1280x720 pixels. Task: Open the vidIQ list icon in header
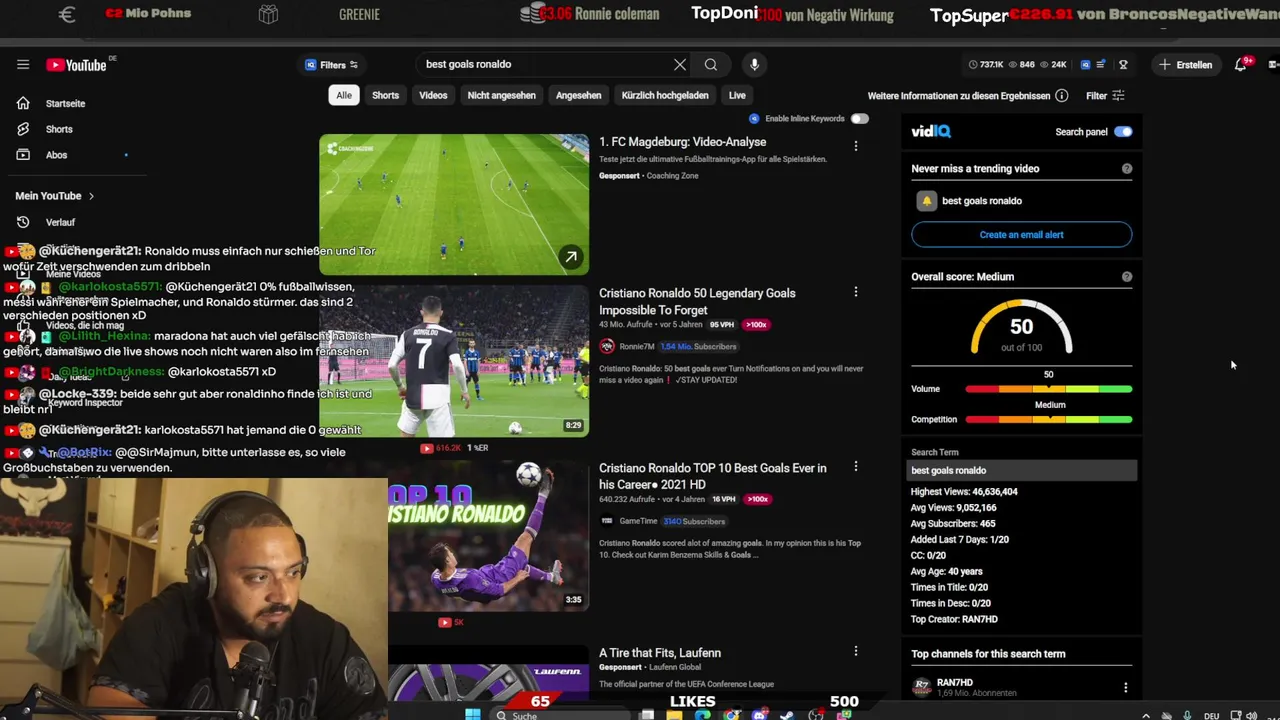[x=1101, y=65]
